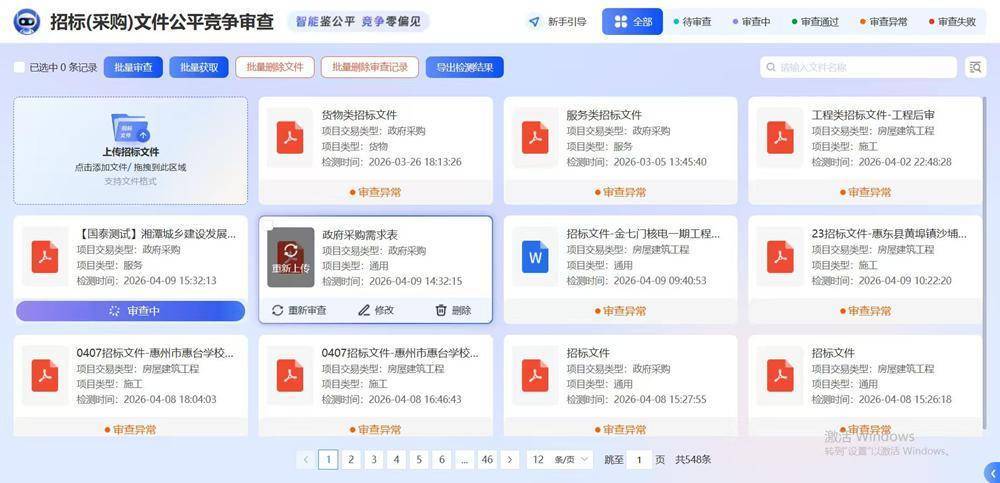This screenshot has width=1000, height=483.
Task: Open the 新手引导 beginner guide
Action: point(558,21)
